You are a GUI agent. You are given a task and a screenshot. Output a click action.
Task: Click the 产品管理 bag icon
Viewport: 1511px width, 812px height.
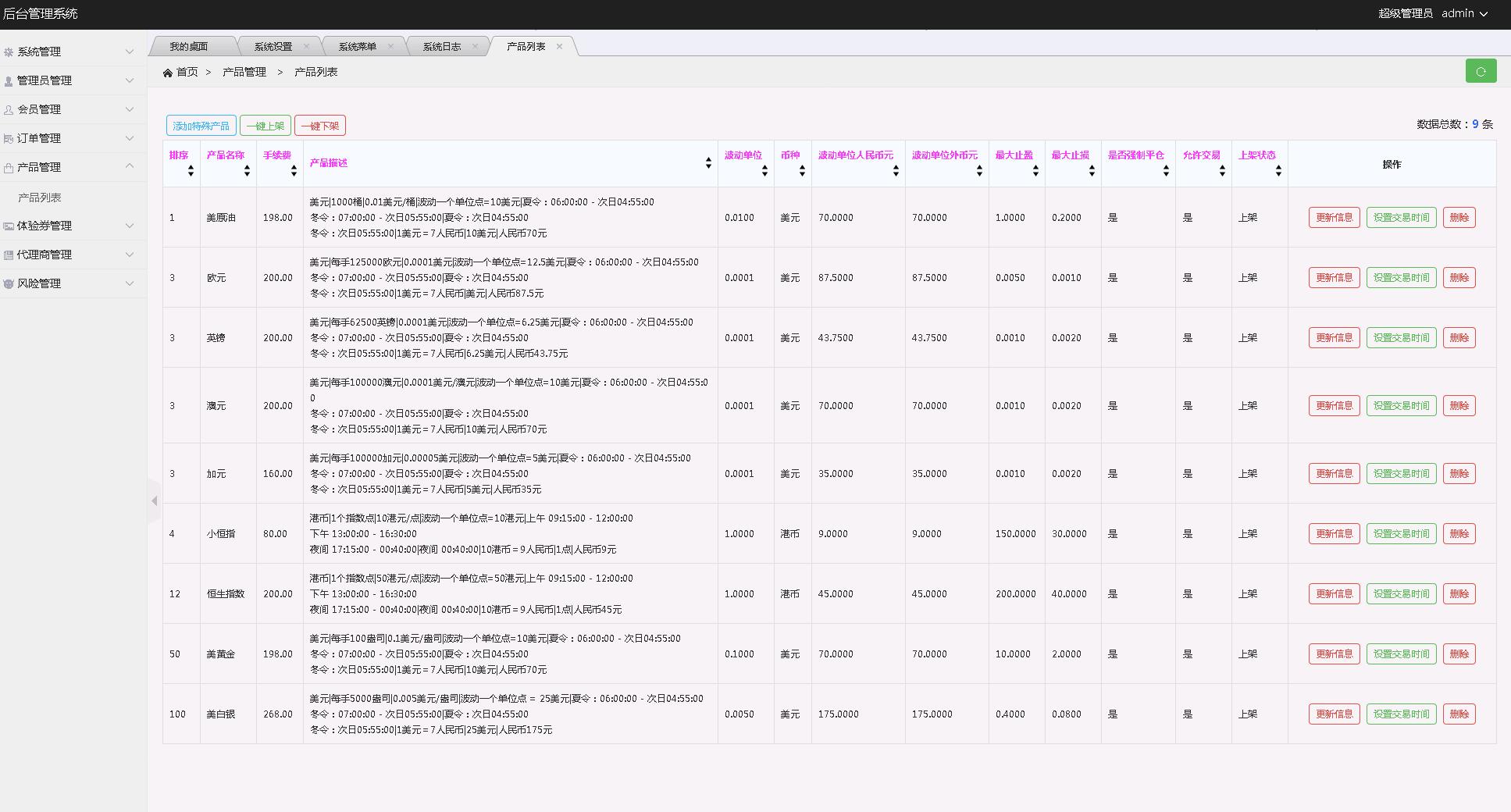9,167
